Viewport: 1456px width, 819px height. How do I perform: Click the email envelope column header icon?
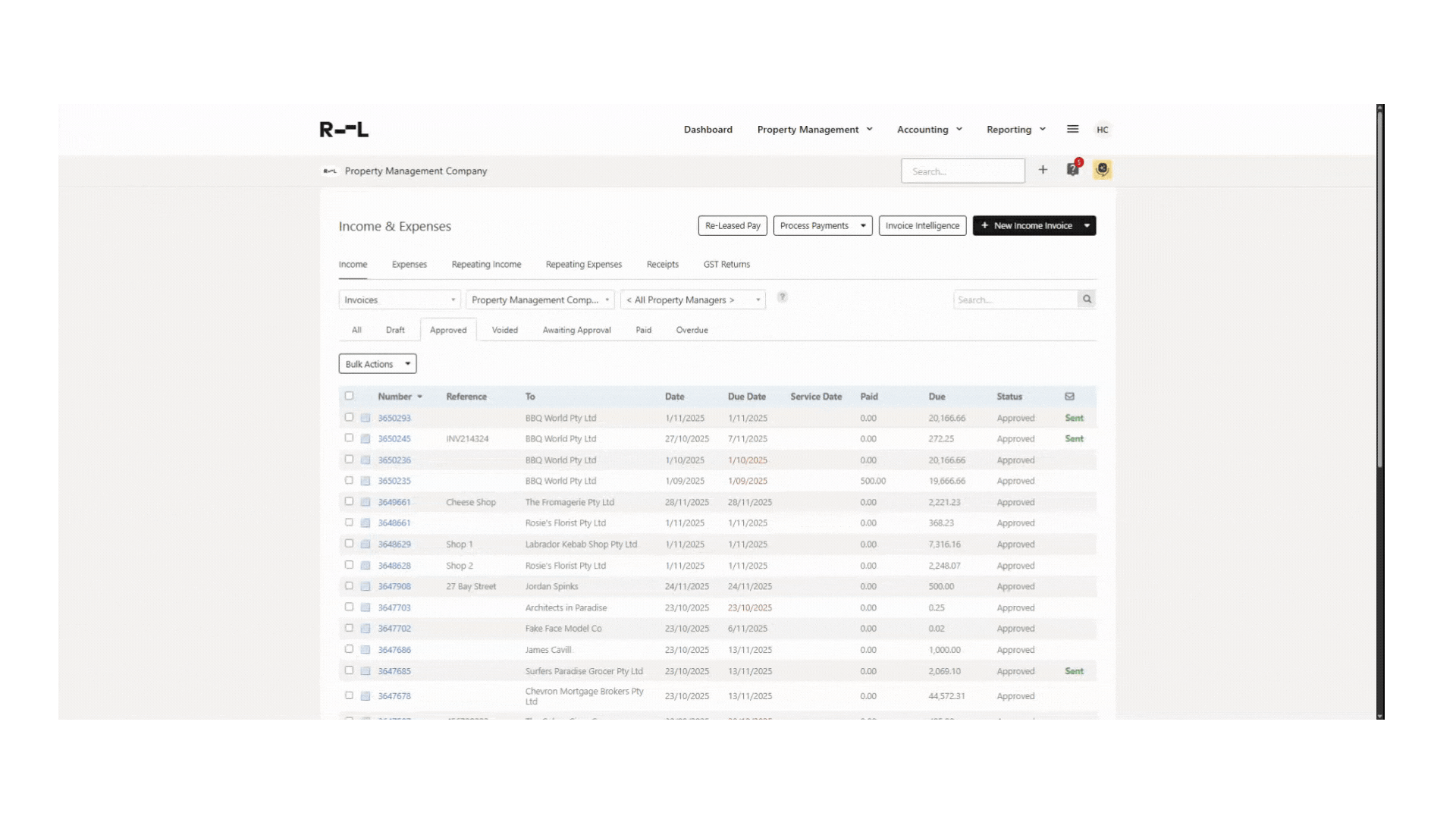(1069, 397)
